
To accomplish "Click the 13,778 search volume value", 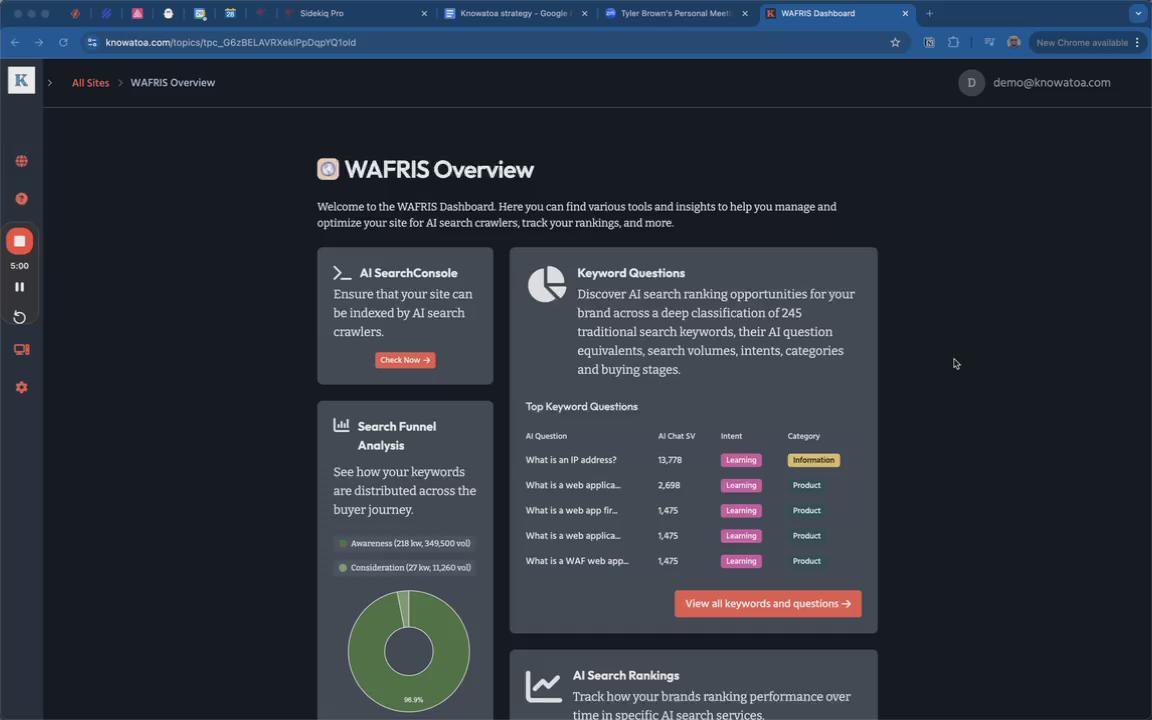I will [x=669, y=460].
